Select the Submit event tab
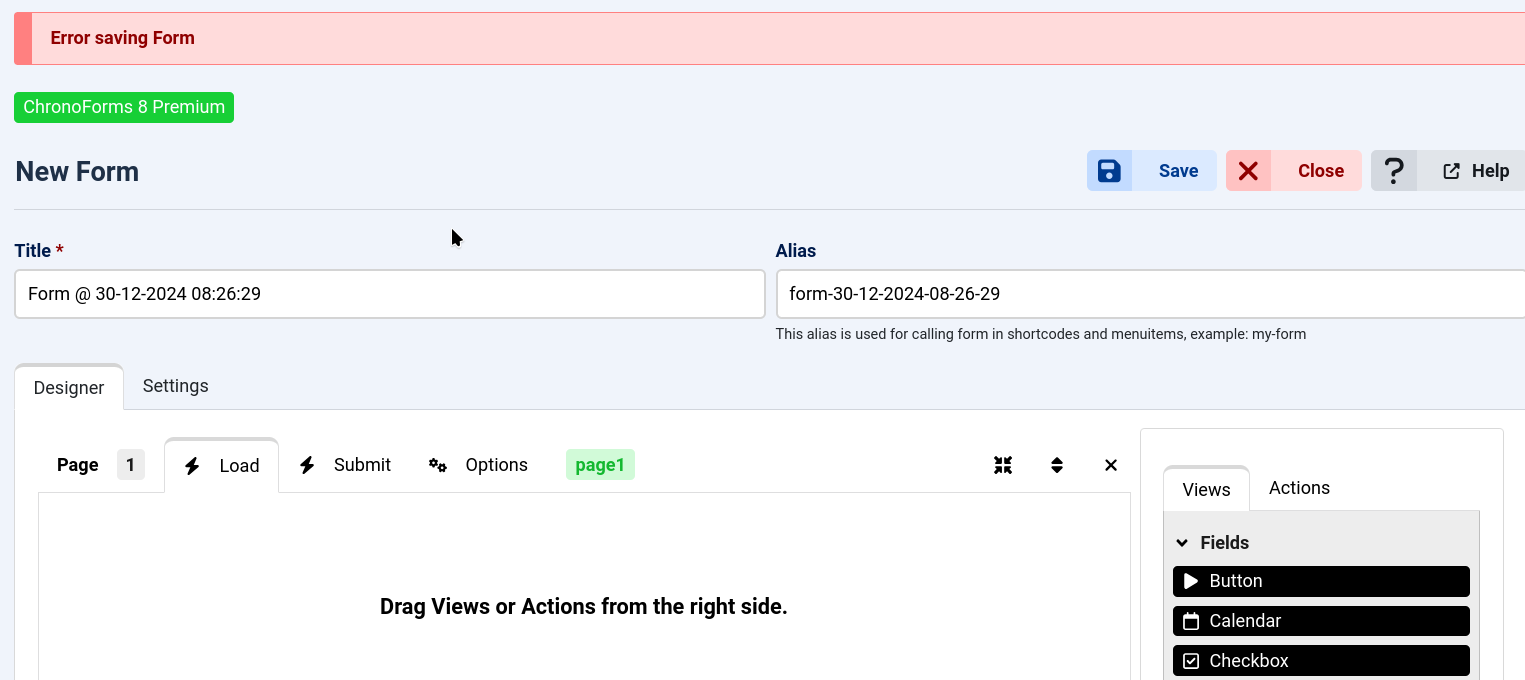Viewport: 1525px width, 680px height. [346, 465]
